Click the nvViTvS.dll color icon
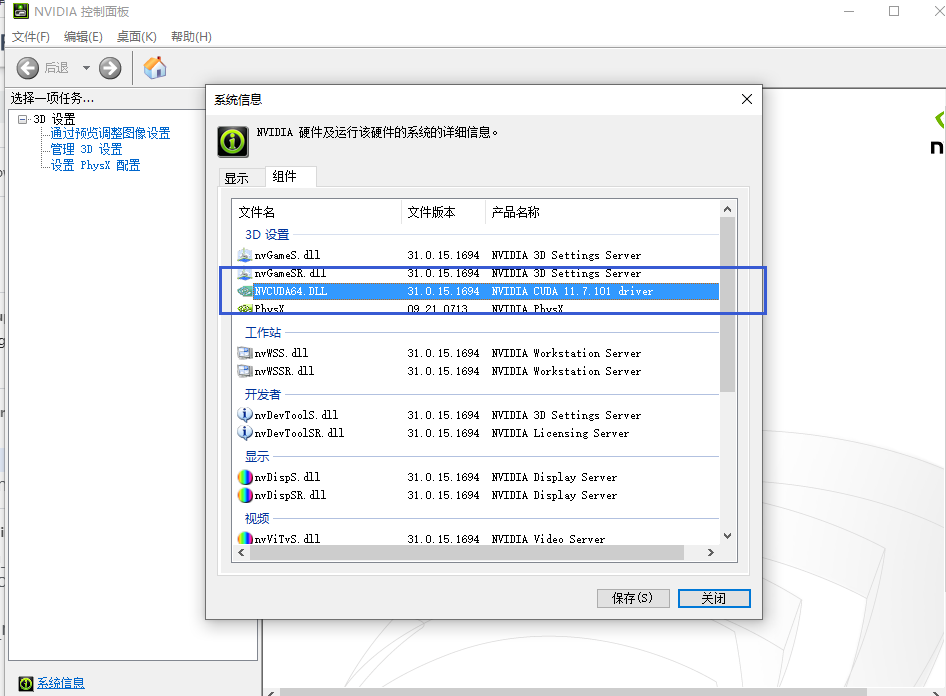The width and height of the screenshot is (946, 696). coord(244,538)
